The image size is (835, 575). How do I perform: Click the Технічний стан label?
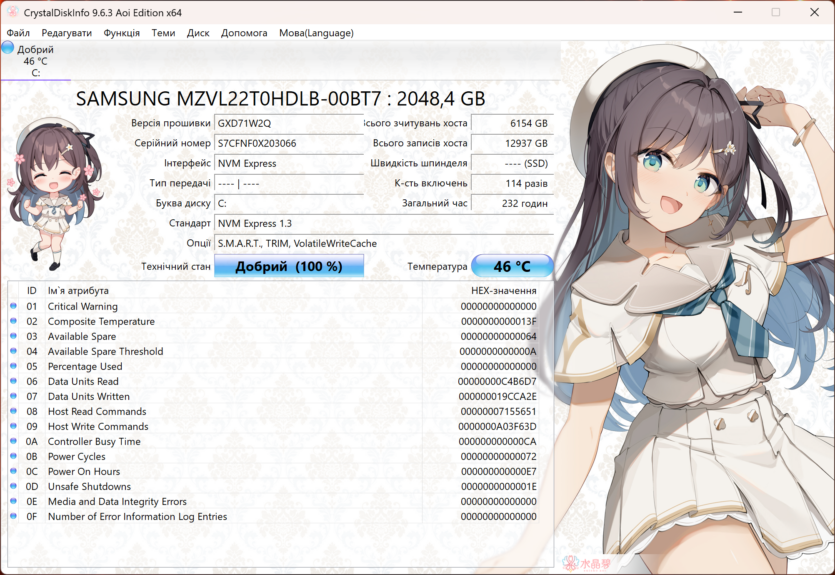coord(176,266)
